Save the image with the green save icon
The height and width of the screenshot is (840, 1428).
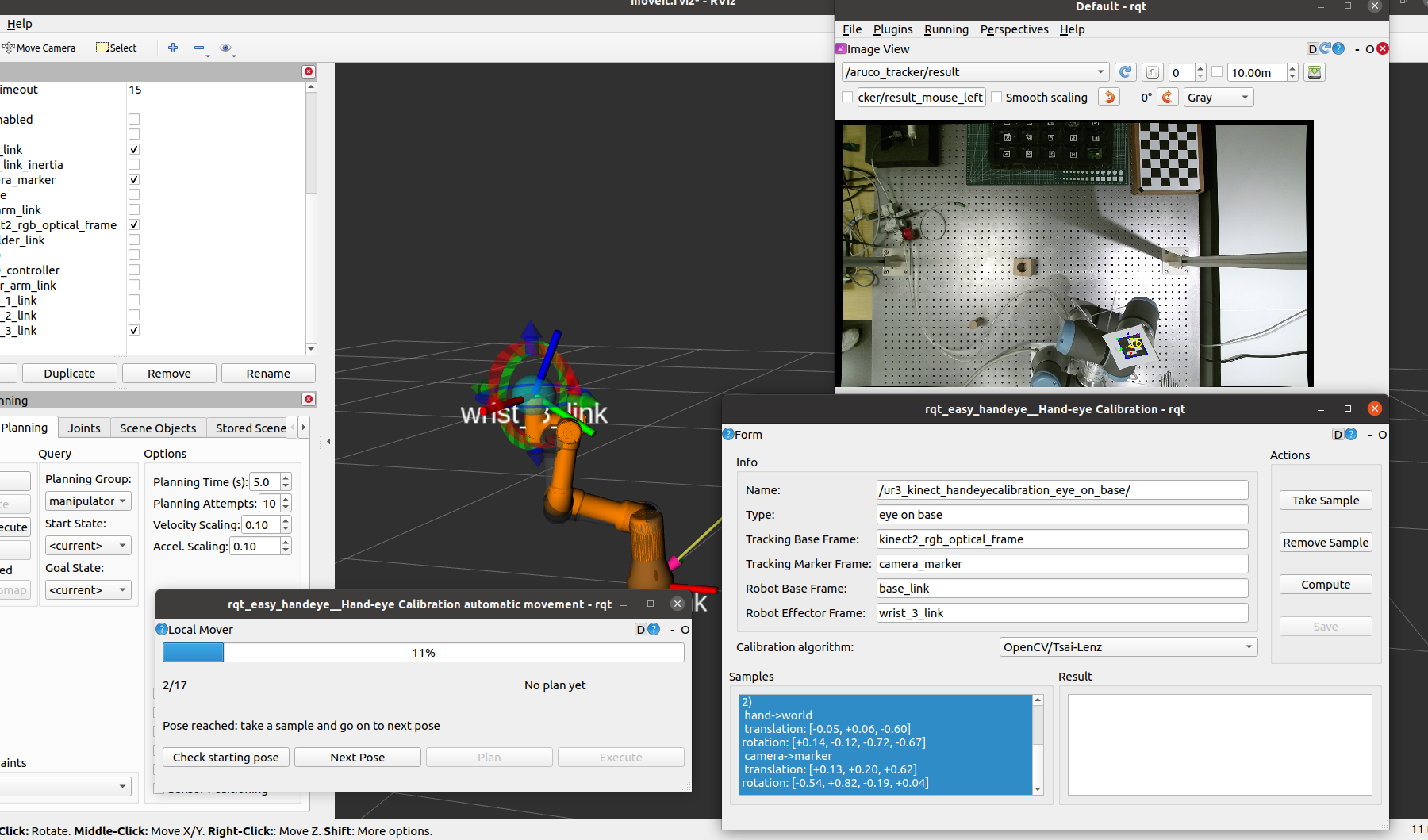pyautogui.click(x=1315, y=72)
